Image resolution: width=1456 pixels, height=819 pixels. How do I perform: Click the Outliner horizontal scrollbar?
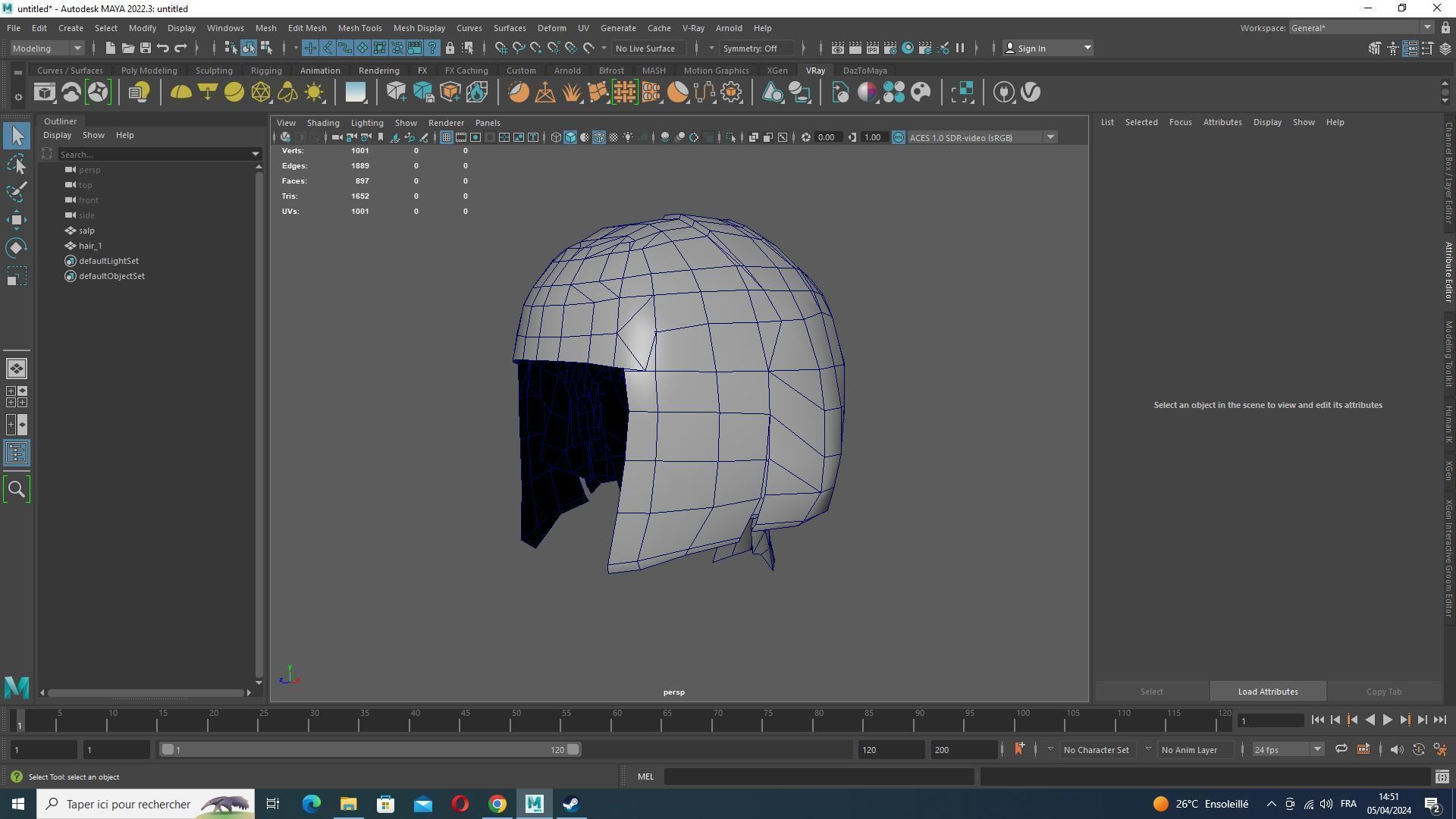148,692
